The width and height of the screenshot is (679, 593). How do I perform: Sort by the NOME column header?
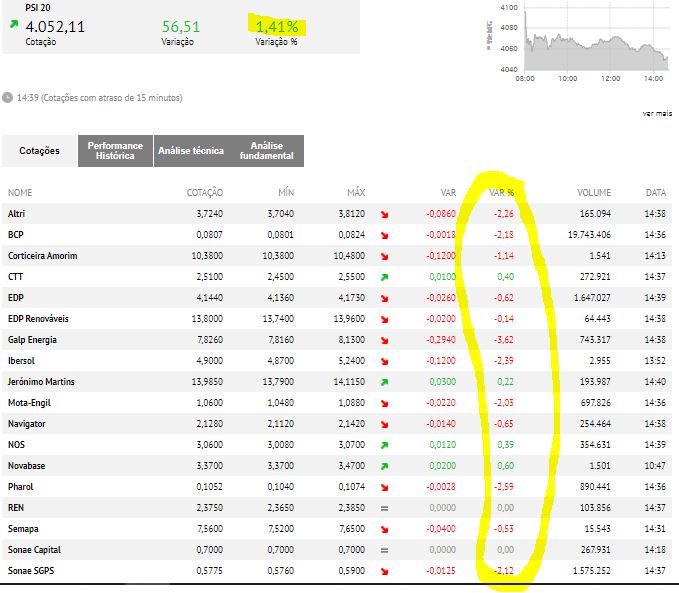20,193
